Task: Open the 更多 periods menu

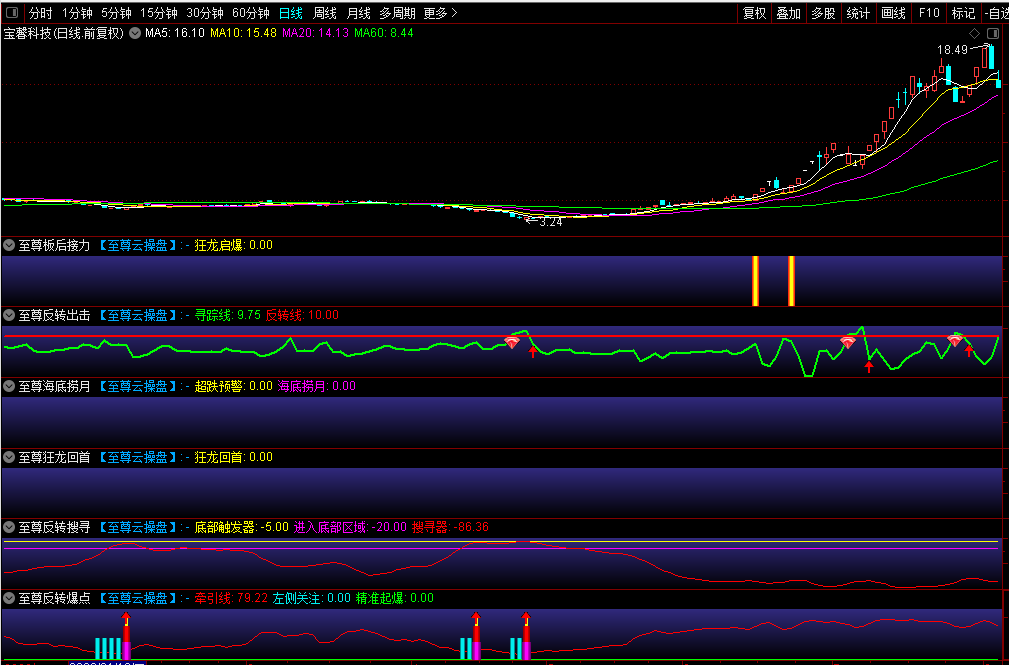Action: point(440,13)
